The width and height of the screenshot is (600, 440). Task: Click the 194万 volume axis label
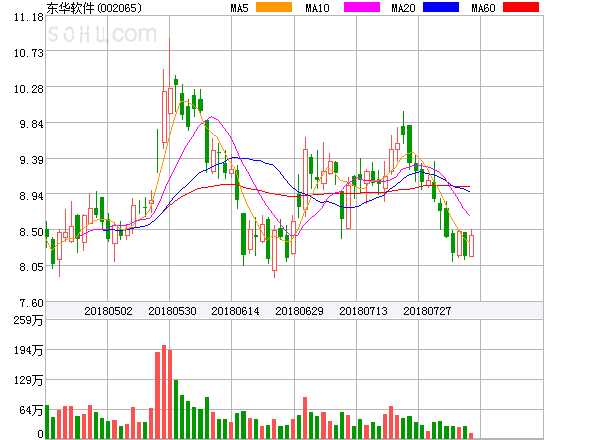(x=28, y=350)
